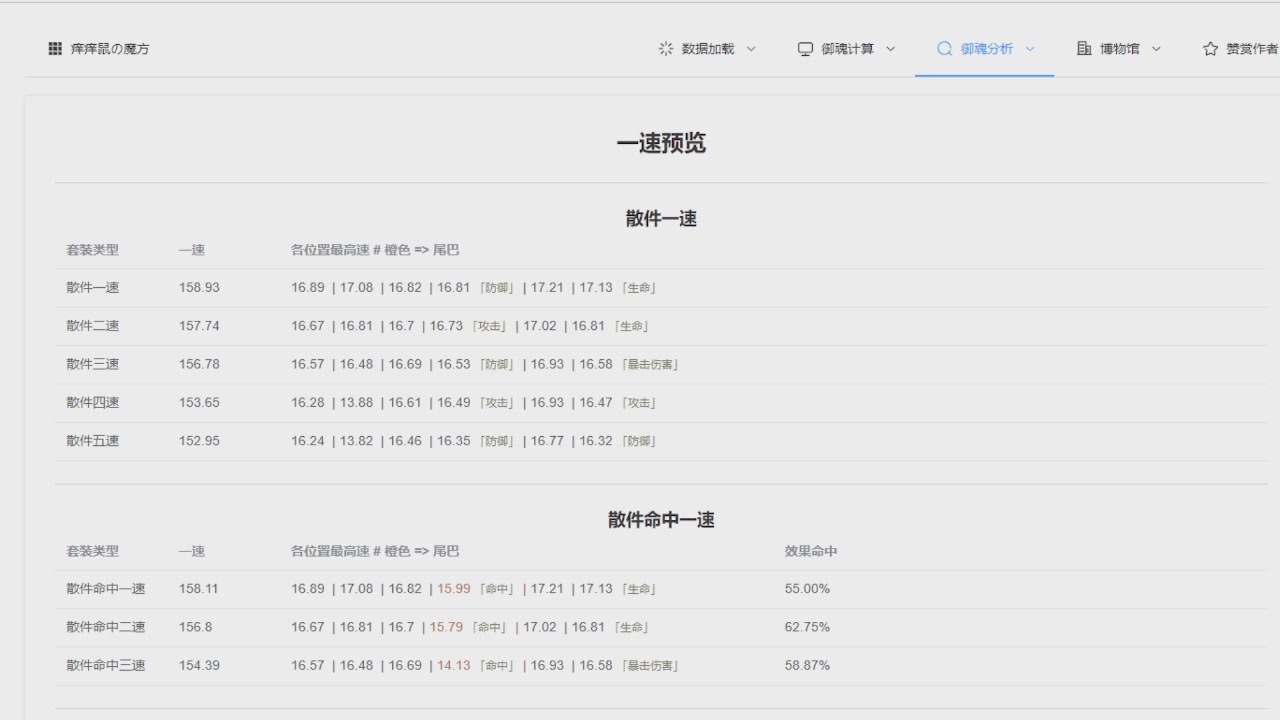This screenshot has width=1280, height=720.
Task: Expand the 御魂分析 dropdown chevron
Action: 1030,49
